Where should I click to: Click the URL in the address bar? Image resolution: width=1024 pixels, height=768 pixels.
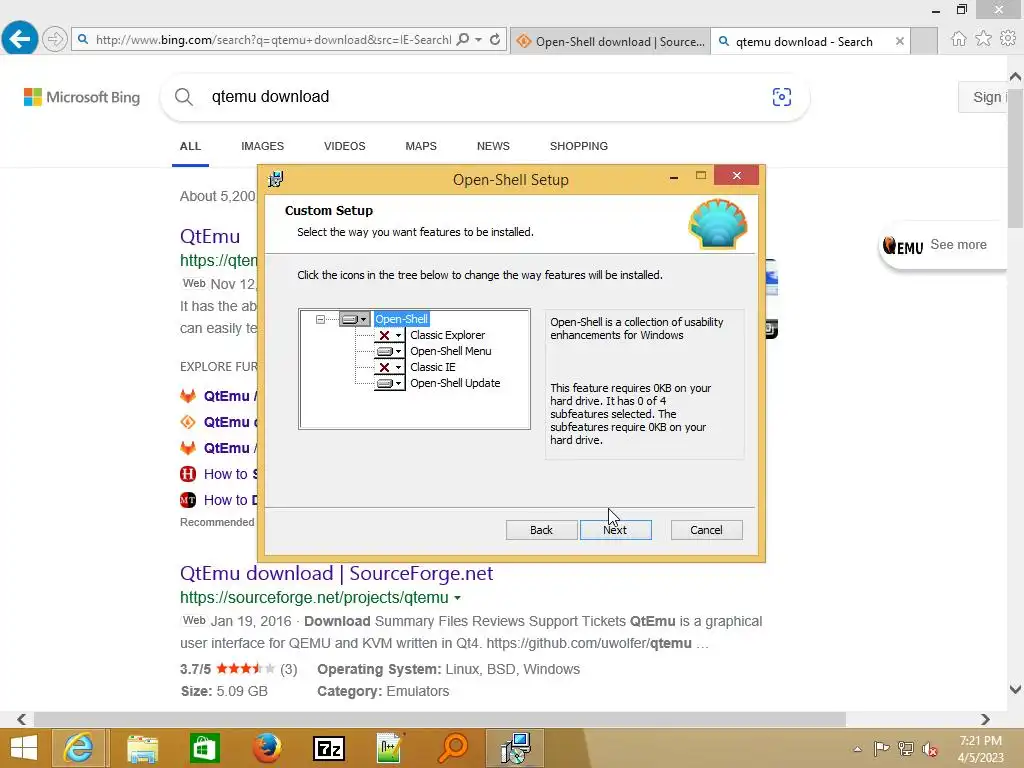273,40
